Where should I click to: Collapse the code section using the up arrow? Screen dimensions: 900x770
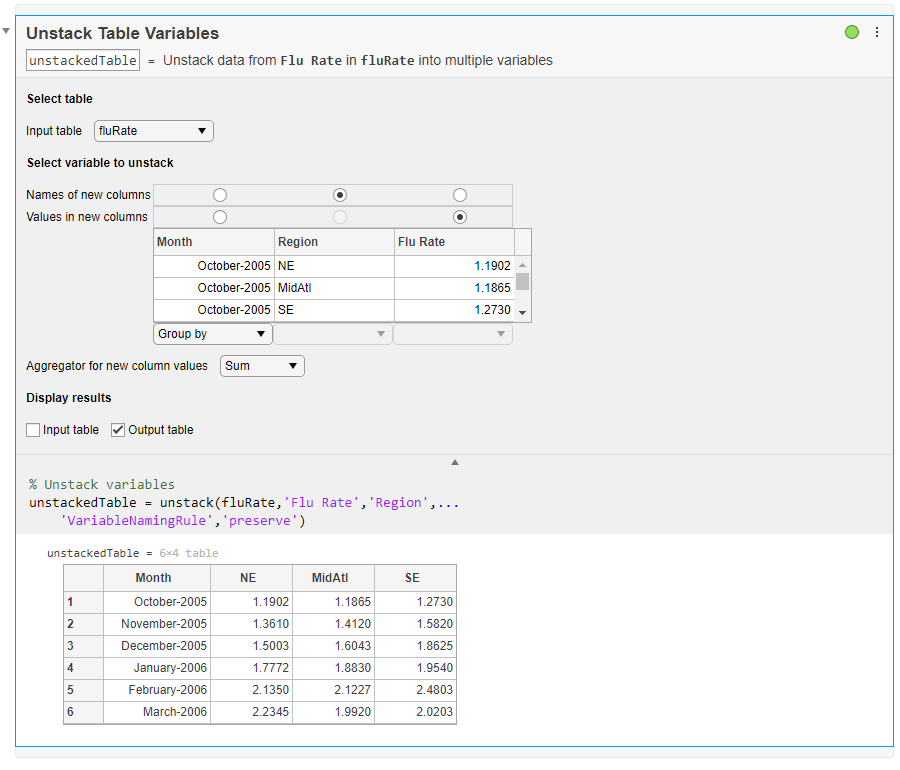coord(455,462)
